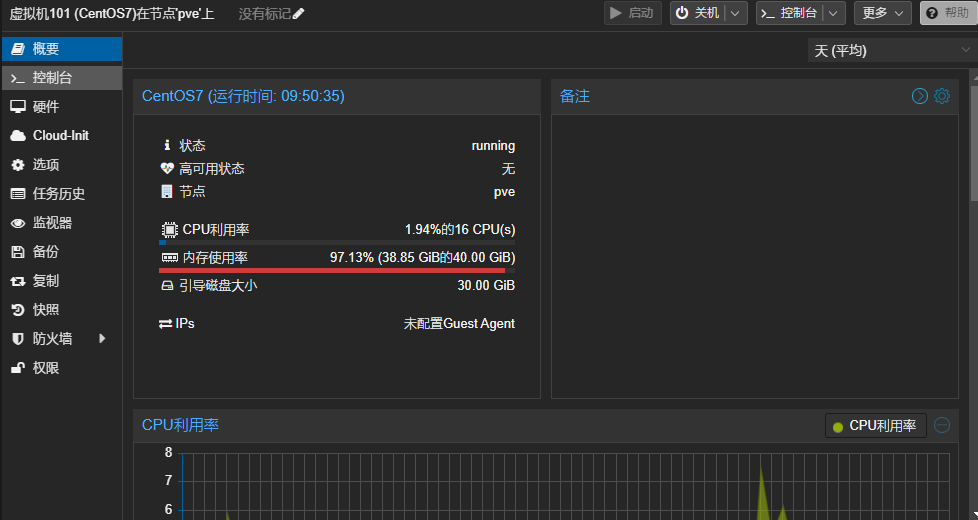Open 权限 permissions page

pos(62,368)
